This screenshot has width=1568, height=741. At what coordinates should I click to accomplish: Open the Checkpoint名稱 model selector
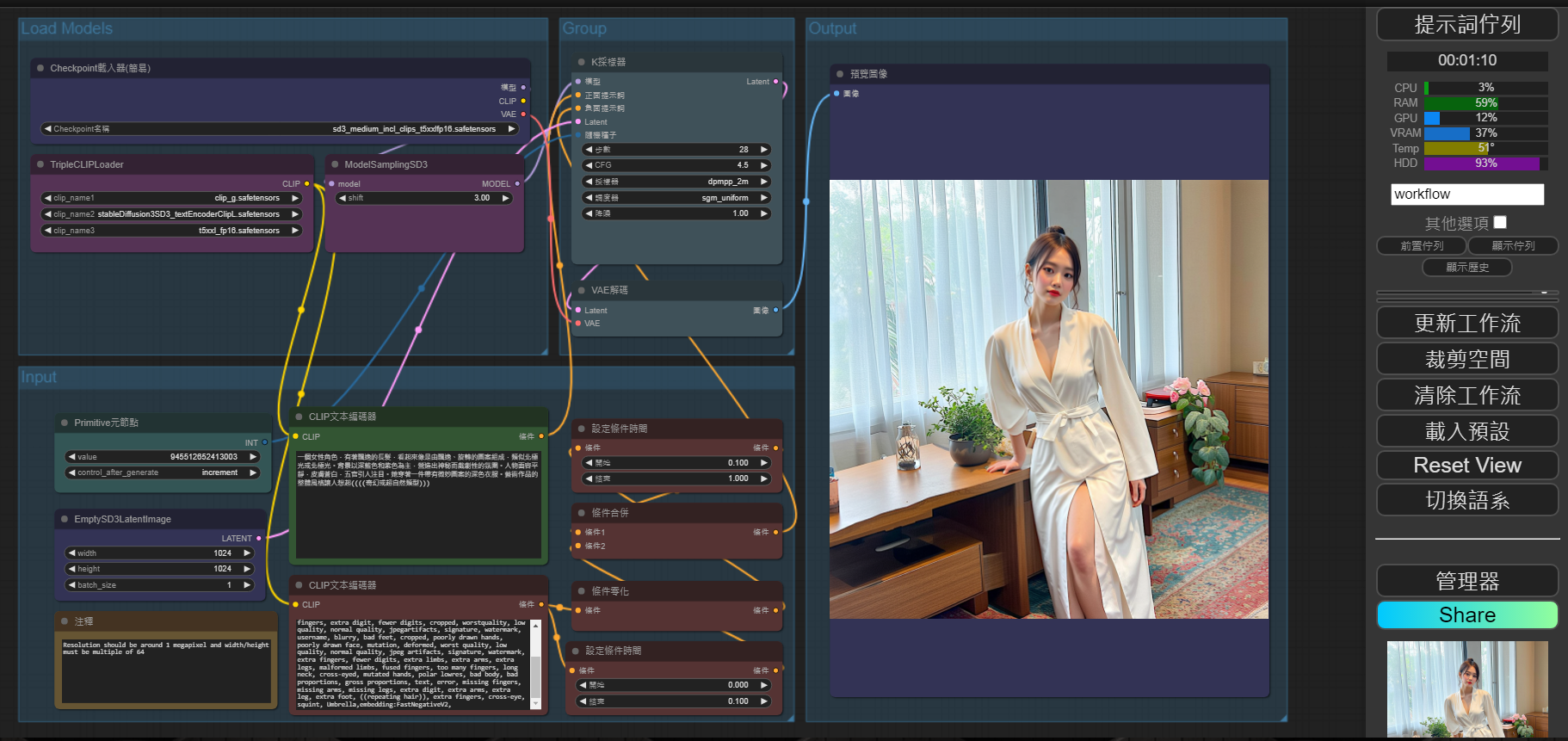tap(280, 129)
